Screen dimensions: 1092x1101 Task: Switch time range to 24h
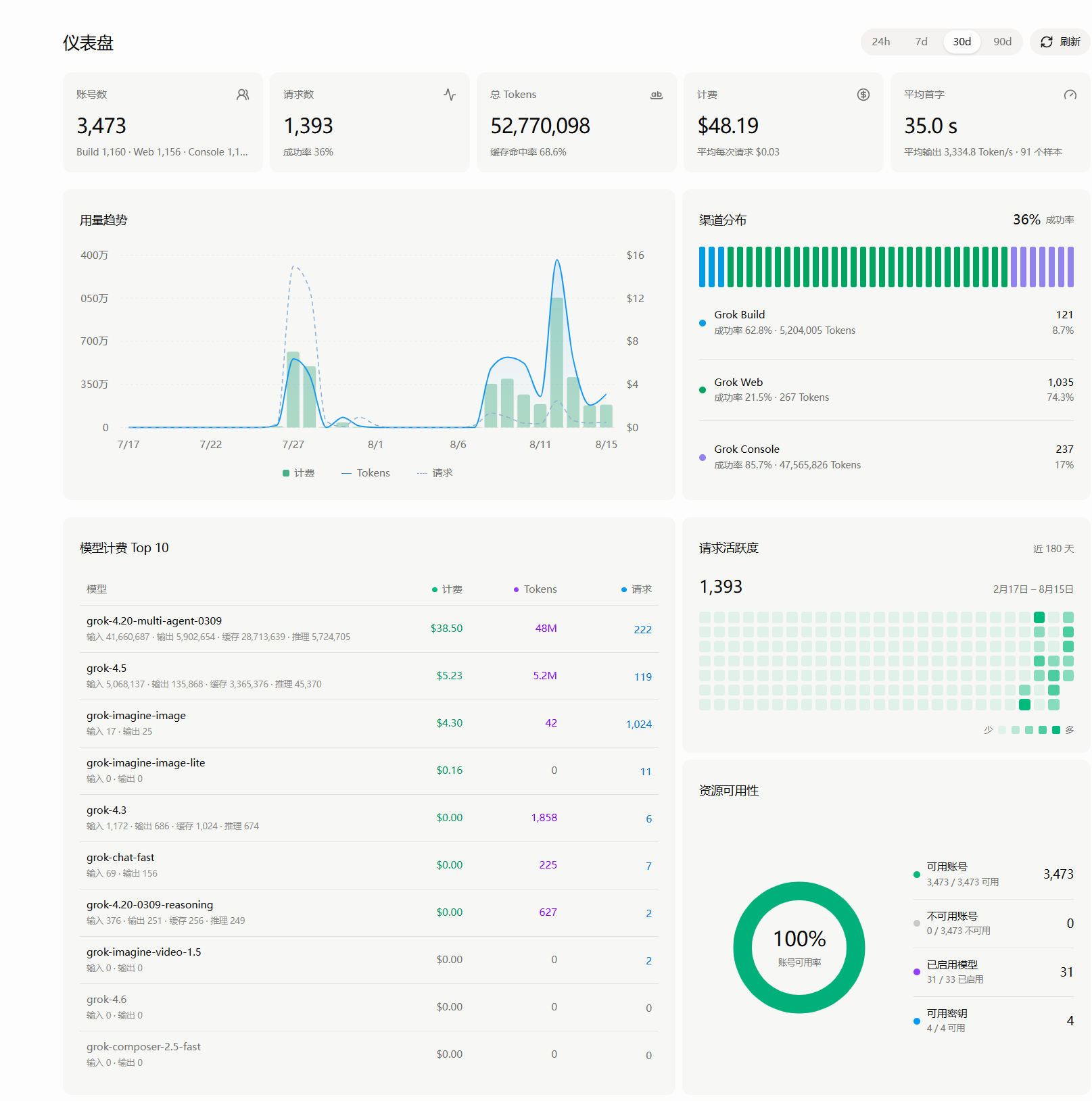[881, 42]
